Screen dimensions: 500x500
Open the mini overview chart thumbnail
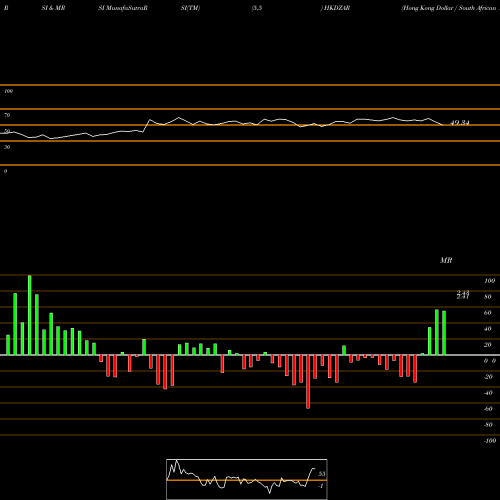(x=247, y=479)
